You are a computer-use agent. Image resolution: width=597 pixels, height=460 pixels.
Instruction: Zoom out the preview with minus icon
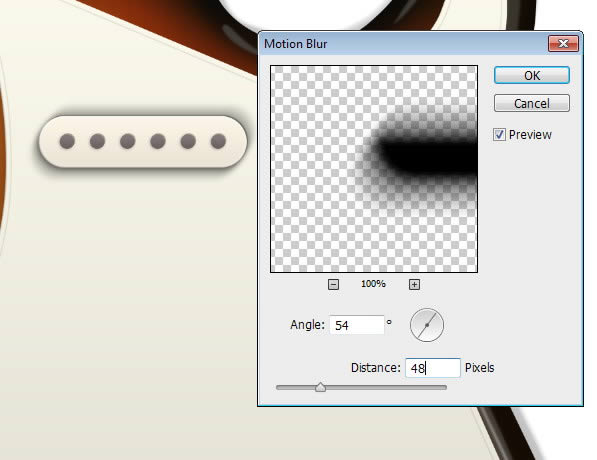click(333, 284)
